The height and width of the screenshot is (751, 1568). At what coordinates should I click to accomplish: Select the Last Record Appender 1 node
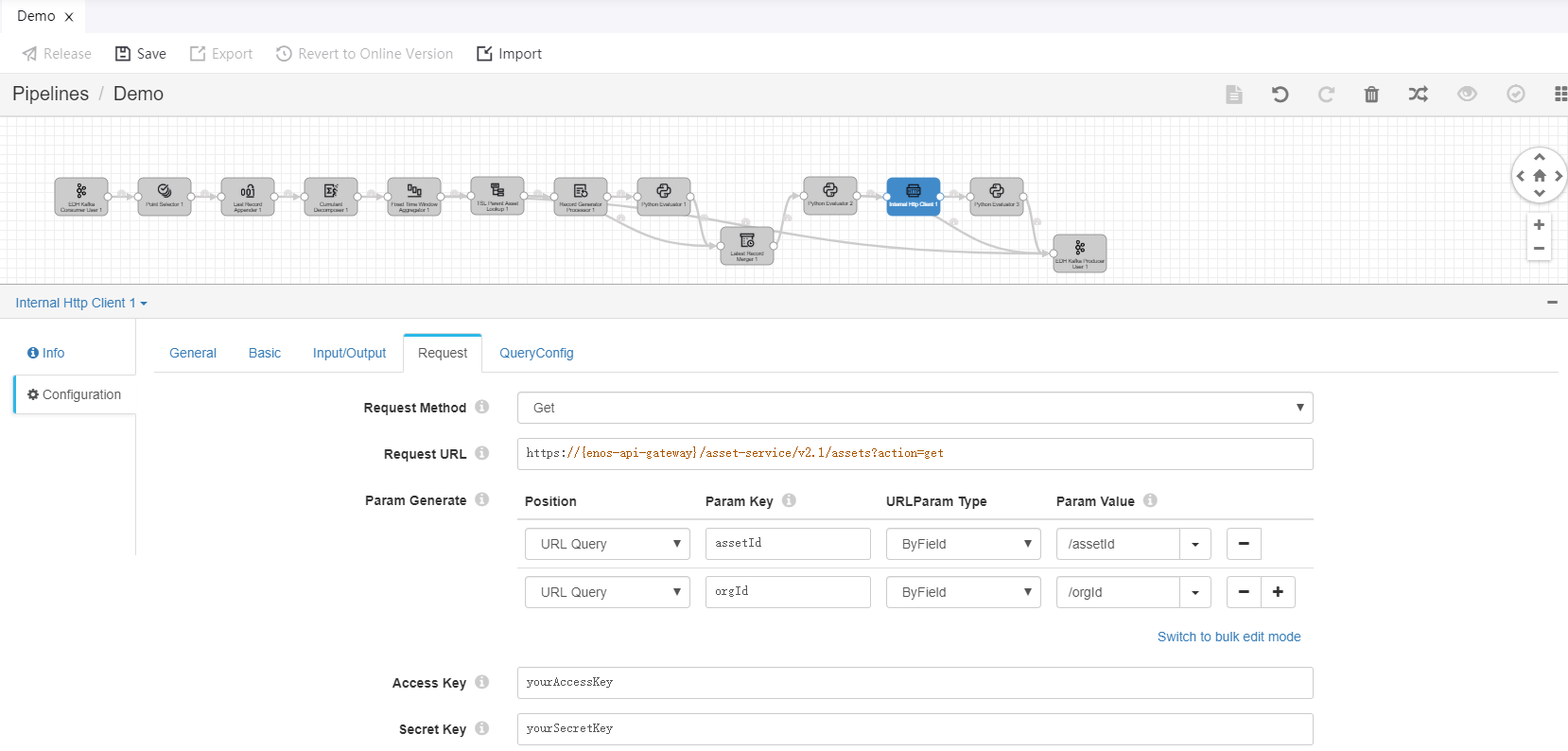pos(248,197)
